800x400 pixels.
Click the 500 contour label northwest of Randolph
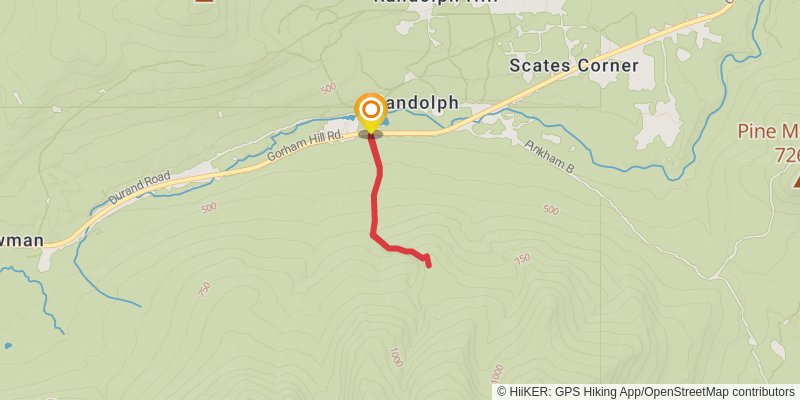point(329,88)
